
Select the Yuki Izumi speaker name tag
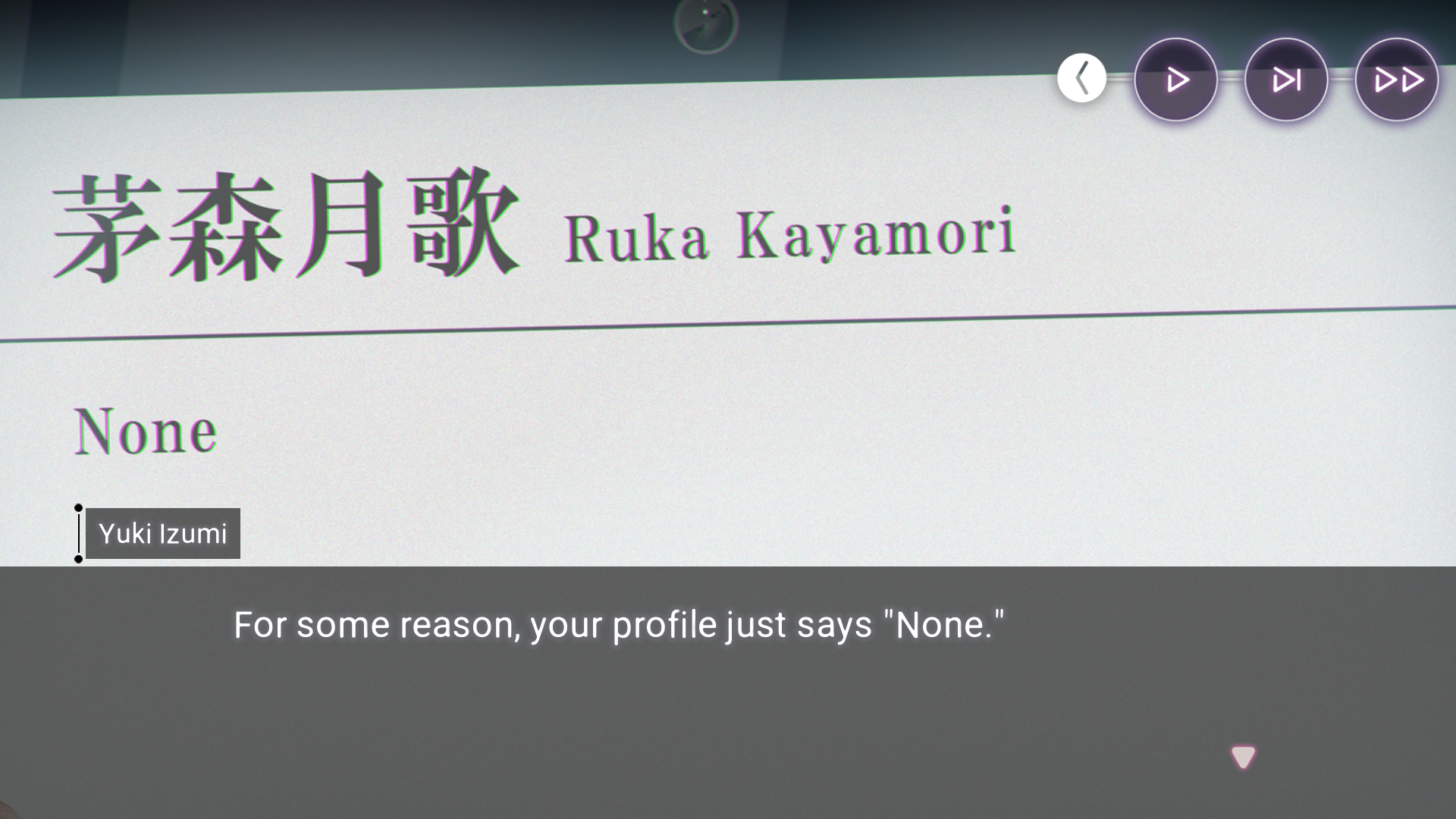pyautogui.click(x=163, y=533)
